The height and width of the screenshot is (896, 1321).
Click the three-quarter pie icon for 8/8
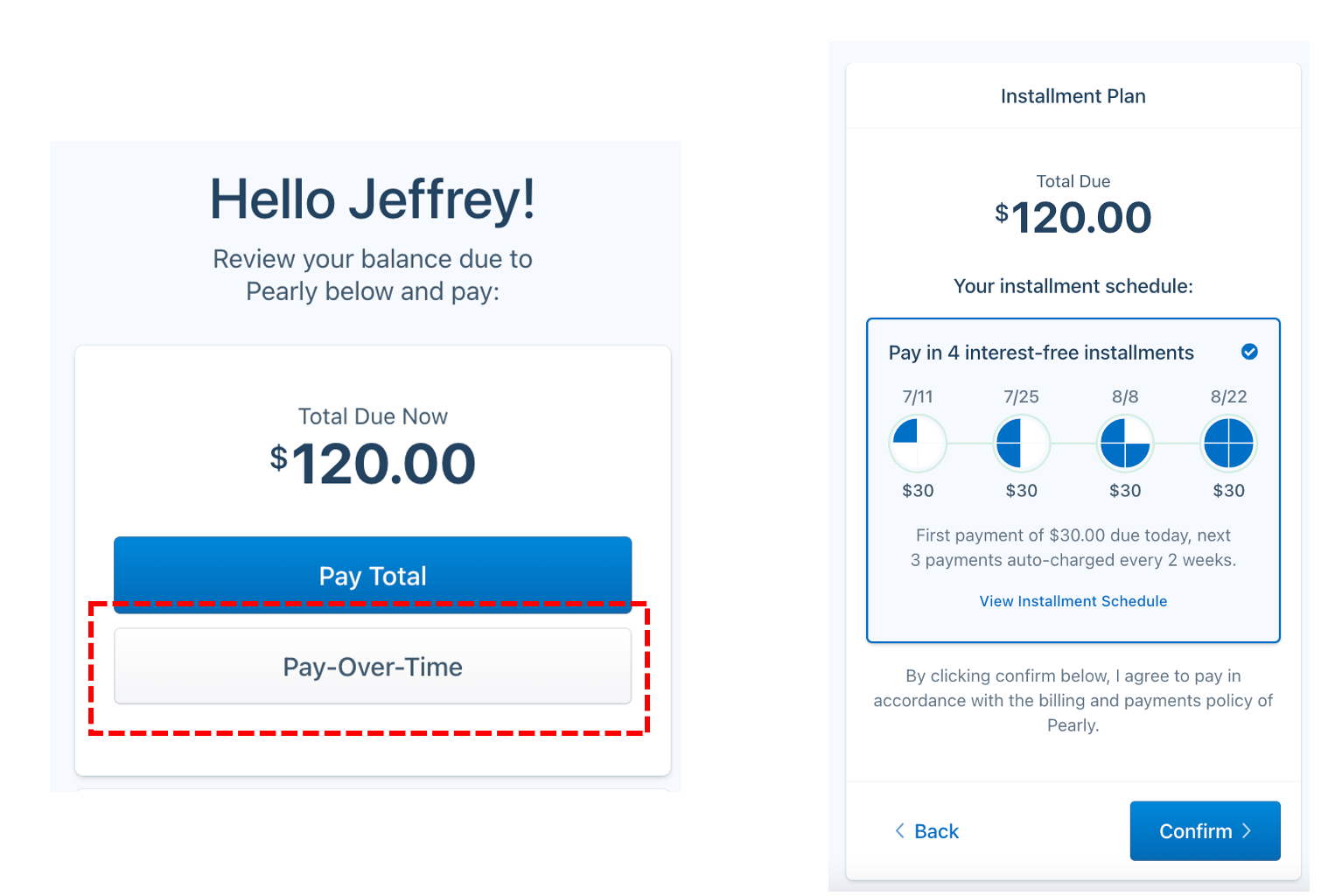pos(1125,444)
